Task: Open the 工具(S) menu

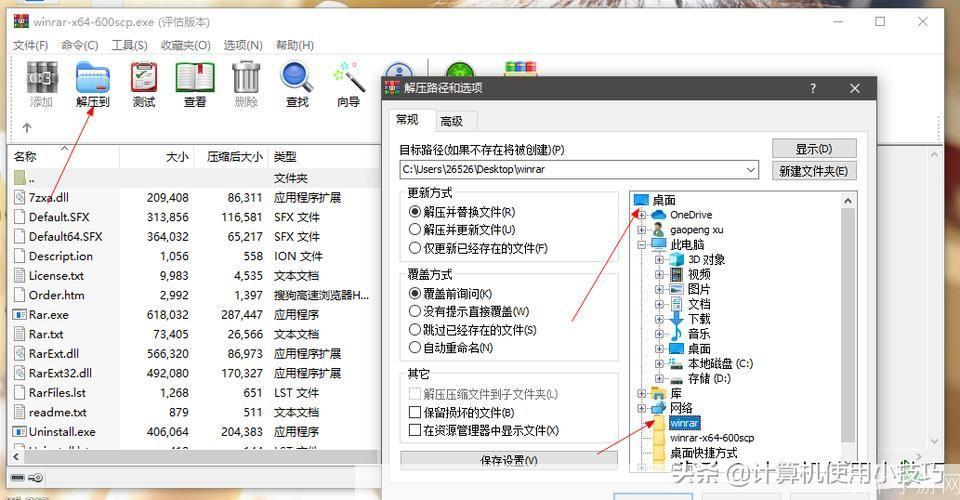Action: [x=129, y=45]
